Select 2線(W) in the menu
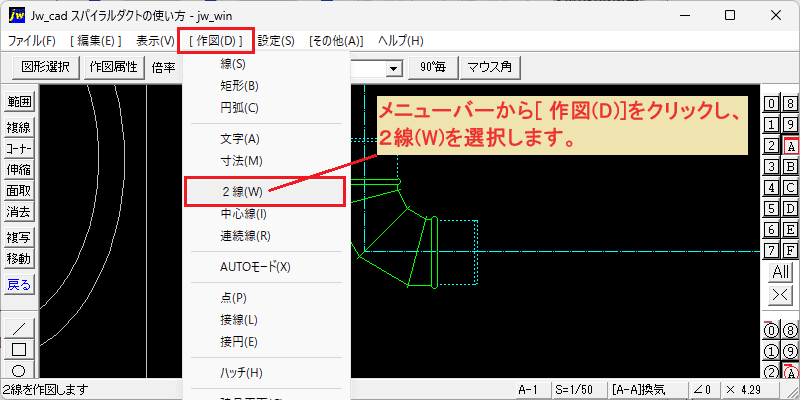The image size is (800, 400). coord(265,192)
